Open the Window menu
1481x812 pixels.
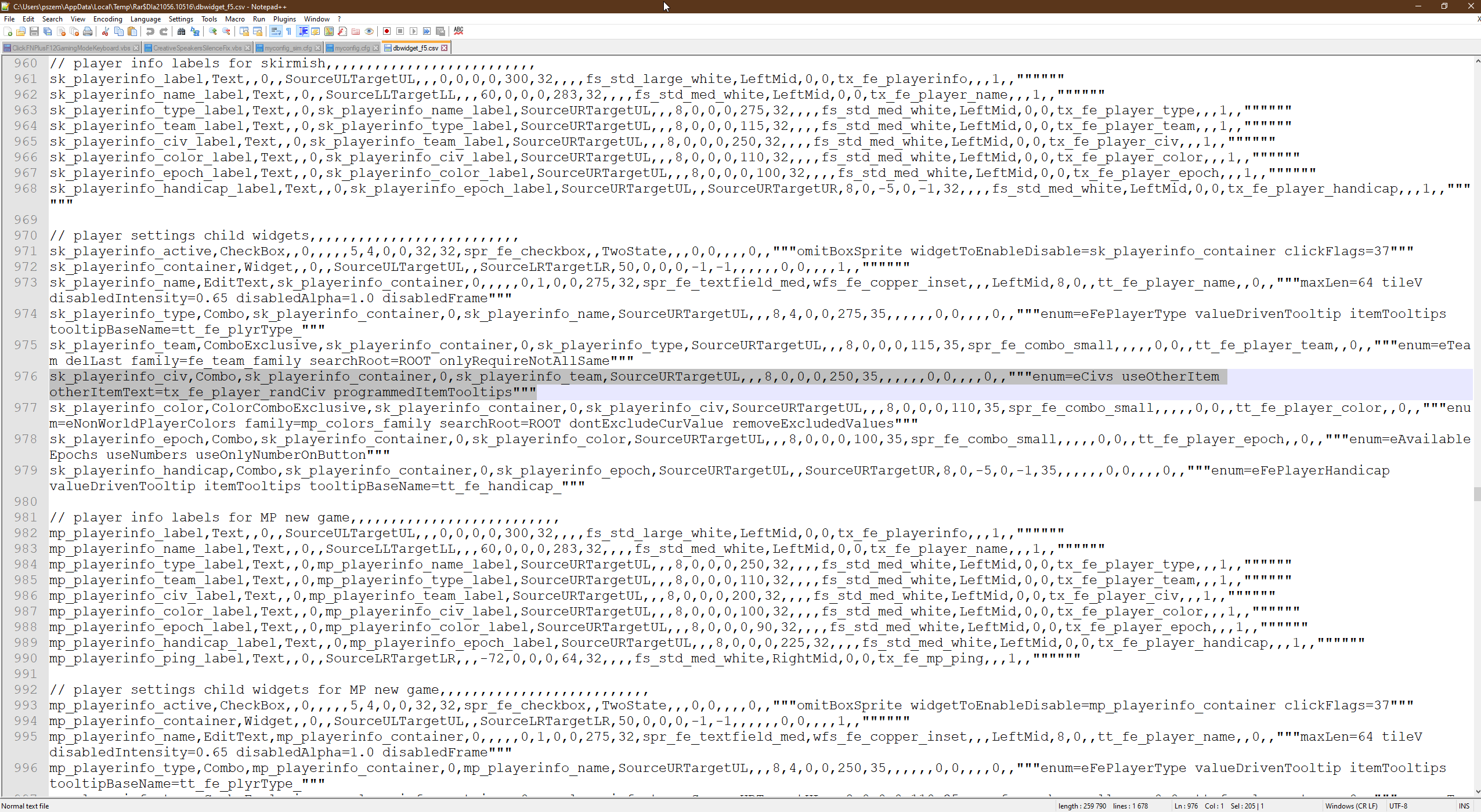(x=317, y=19)
